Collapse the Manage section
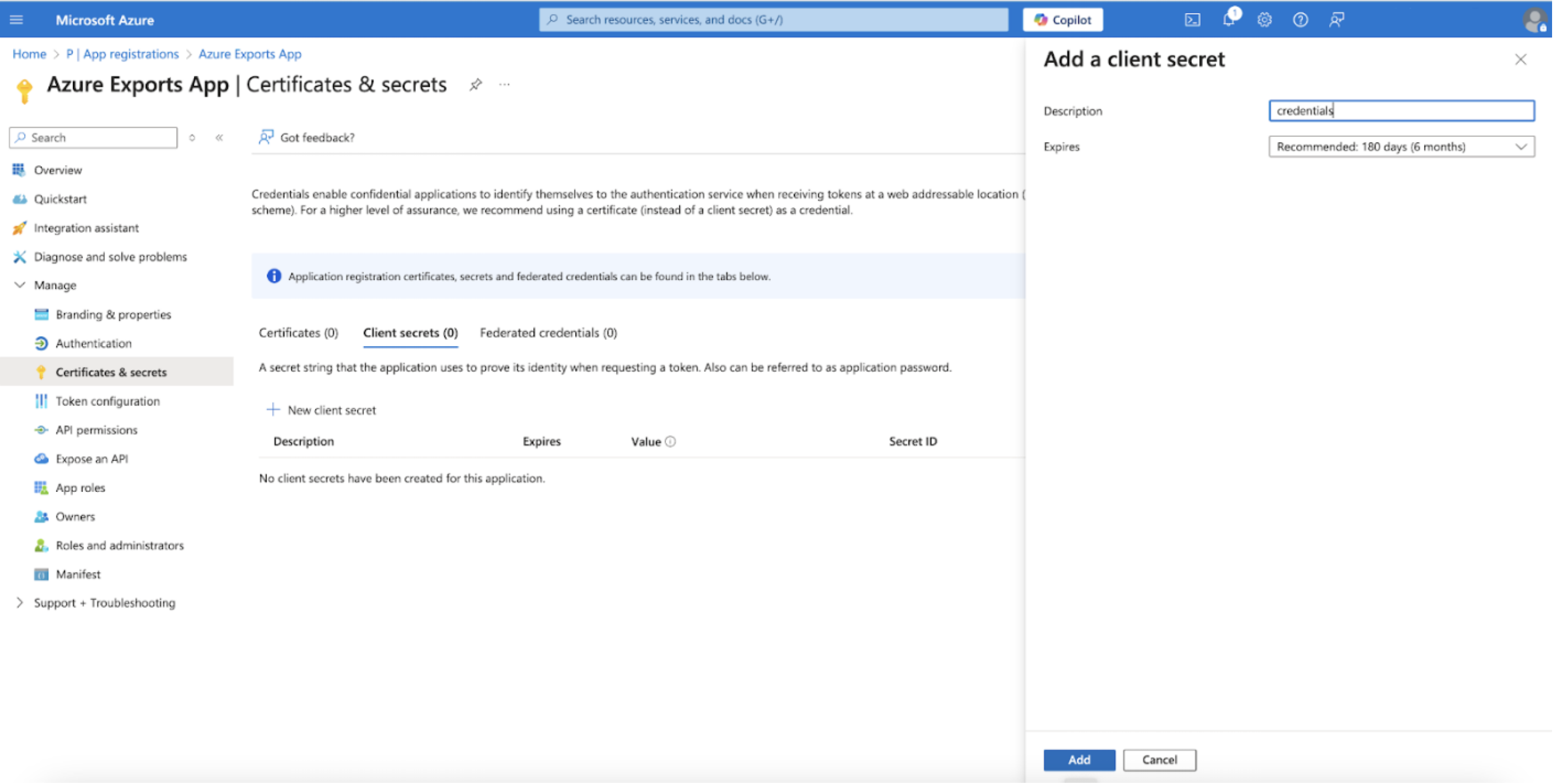The width and height of the screenshot is (1562, 784). [x=20, y=285]
